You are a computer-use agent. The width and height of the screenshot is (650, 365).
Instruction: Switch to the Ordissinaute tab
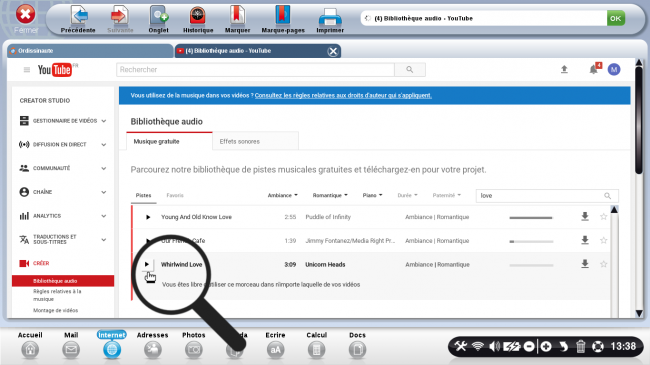(x=90, y=51)
